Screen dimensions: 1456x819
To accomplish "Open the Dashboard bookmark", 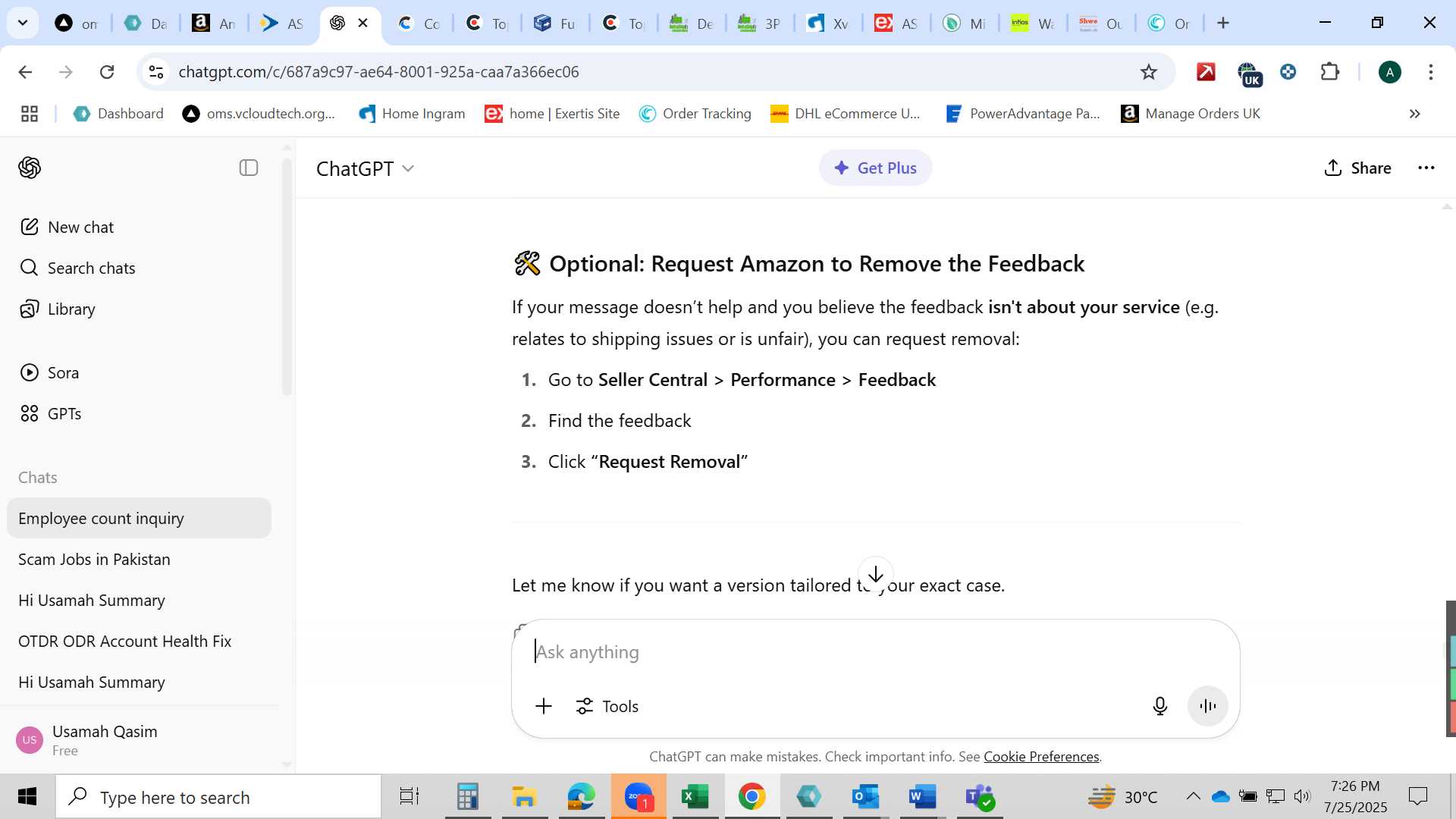I will 118,114.
